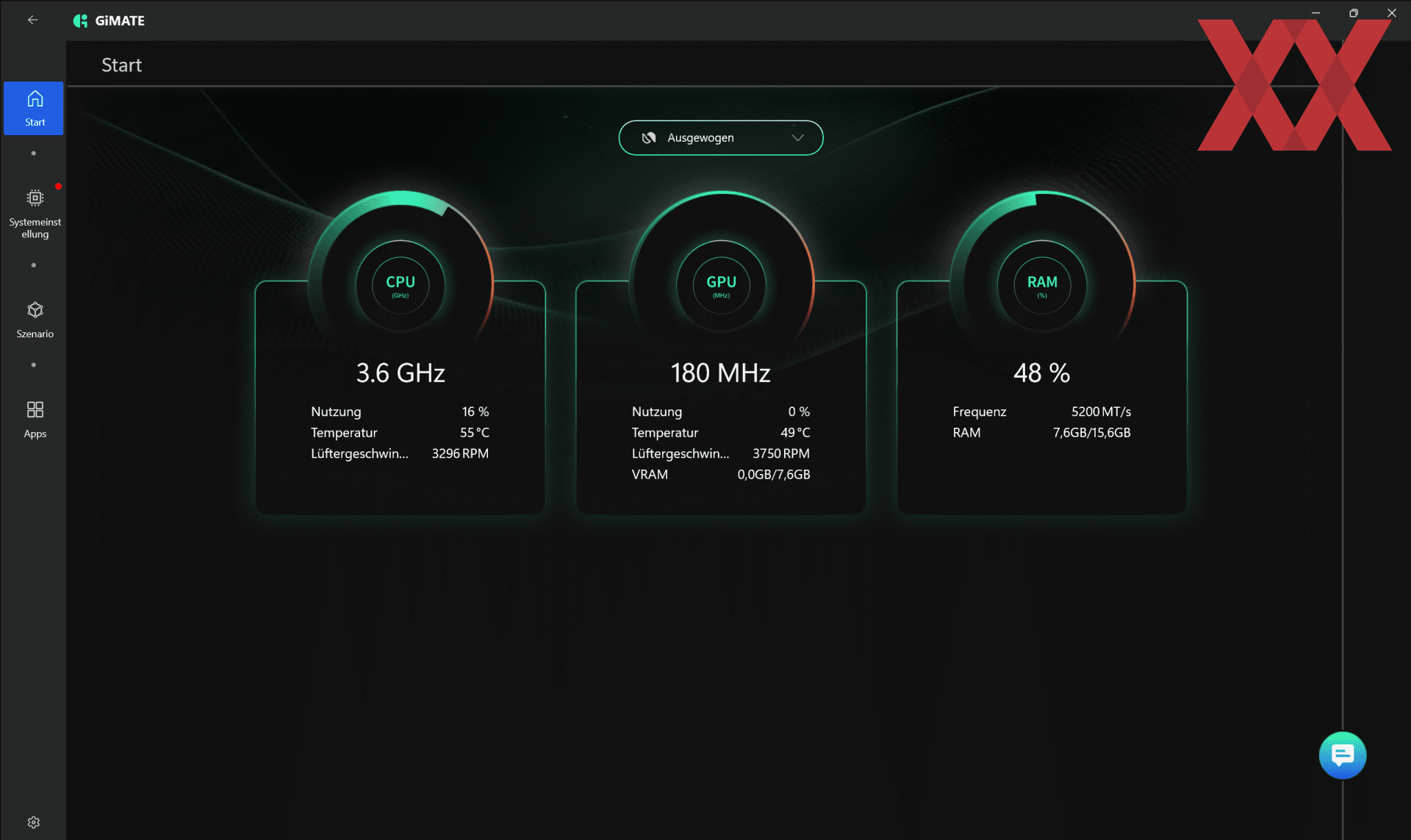Click the GiMATE logo icon
The width and height of the screenshot is (1411, 840).
[x=80, y=21]
